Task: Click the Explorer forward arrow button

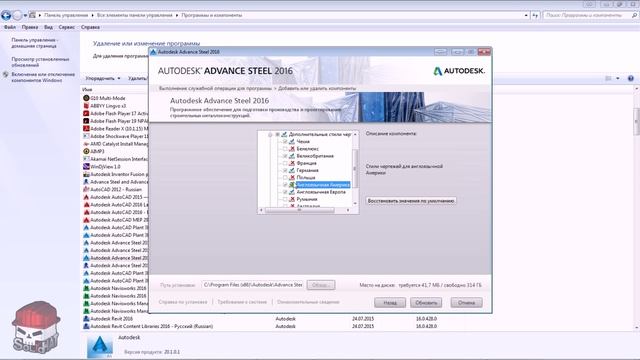Action: pos(17,16)
